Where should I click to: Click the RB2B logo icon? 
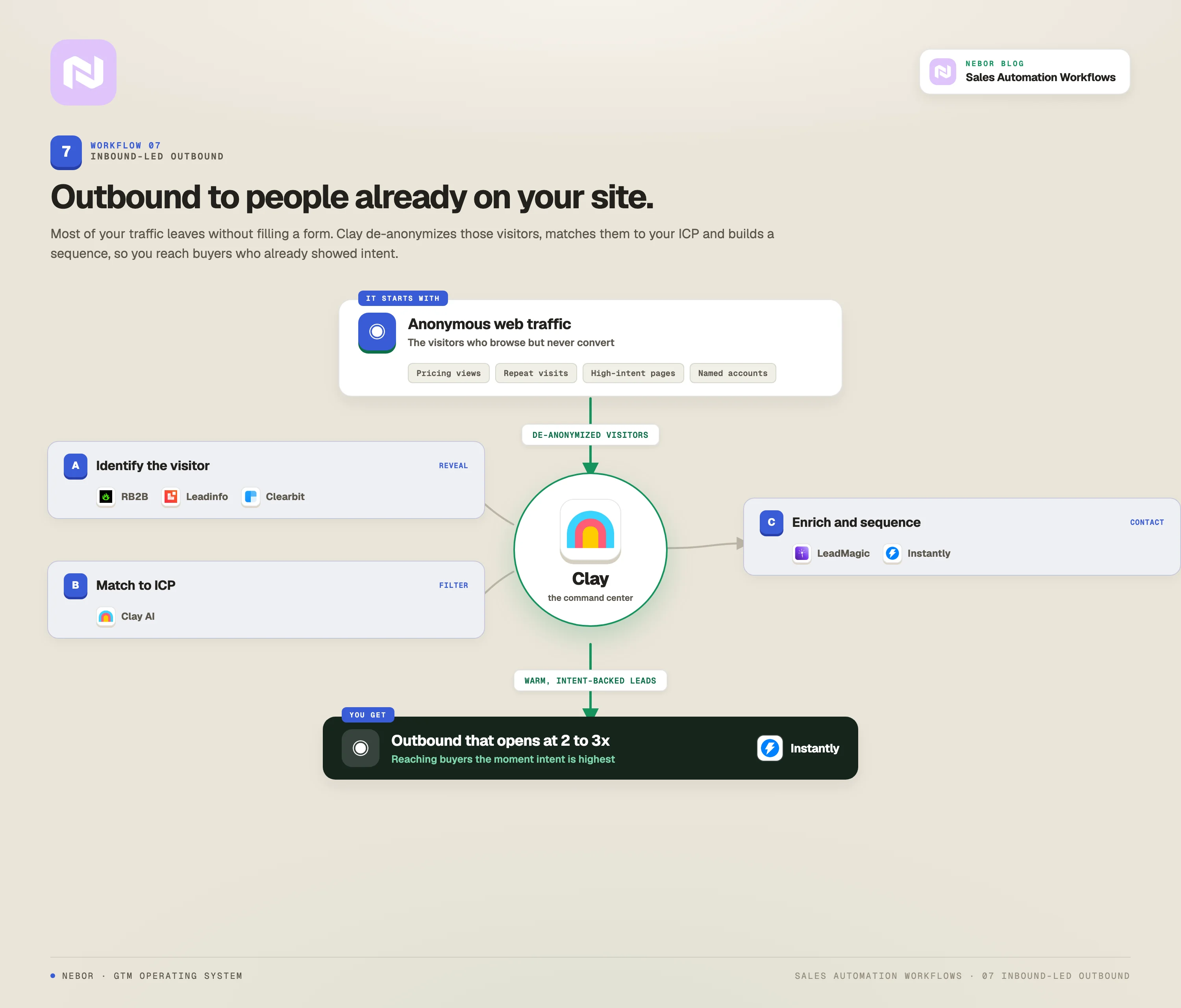[x=106, y=497]
